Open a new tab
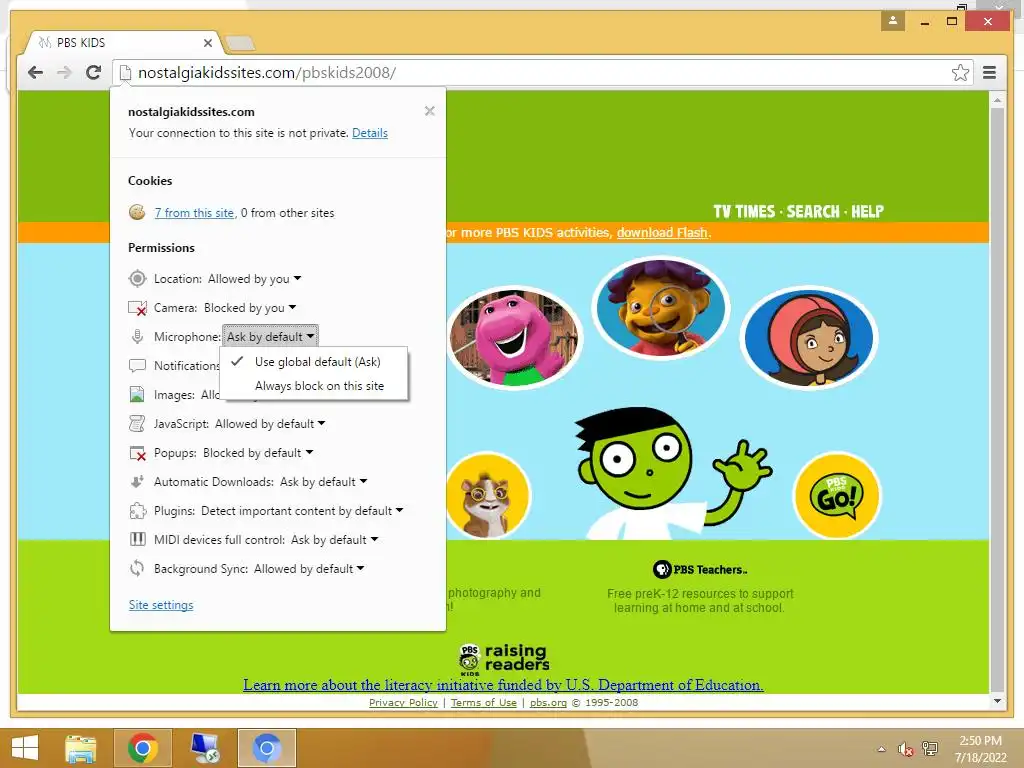The image size is (1024, 768). click(x=240, y=44)
